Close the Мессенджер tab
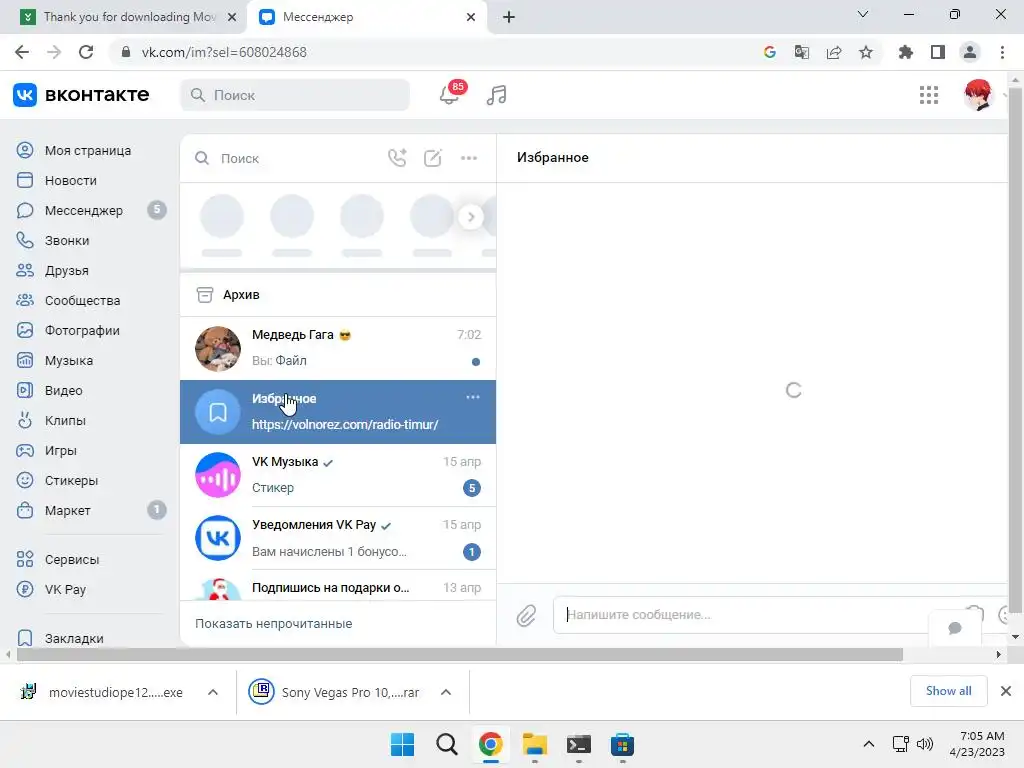This screenshot has width=1024, height=768. click(471, 17)
